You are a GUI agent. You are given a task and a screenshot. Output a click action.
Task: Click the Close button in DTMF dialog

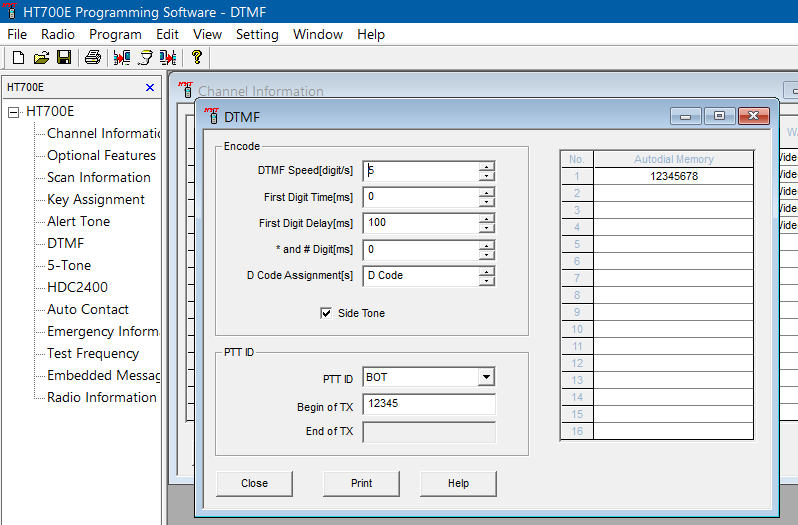pos(254,483)
